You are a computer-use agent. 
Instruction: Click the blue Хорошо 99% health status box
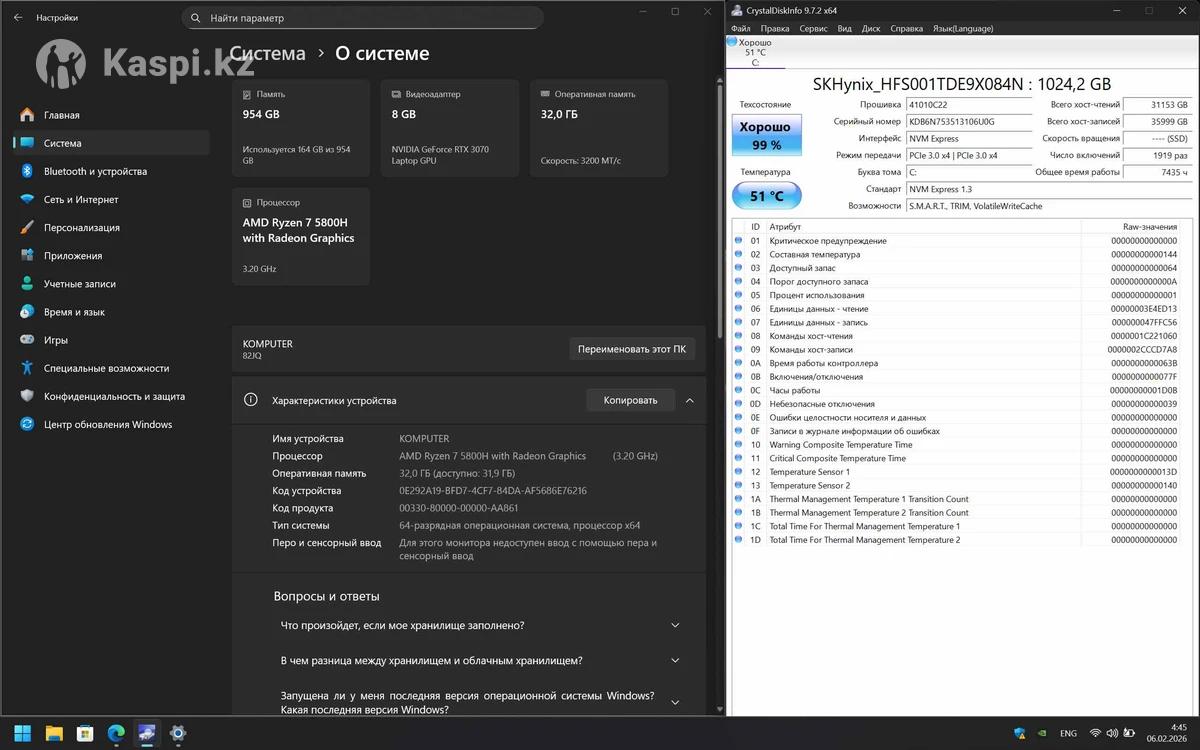click(765, 135)
